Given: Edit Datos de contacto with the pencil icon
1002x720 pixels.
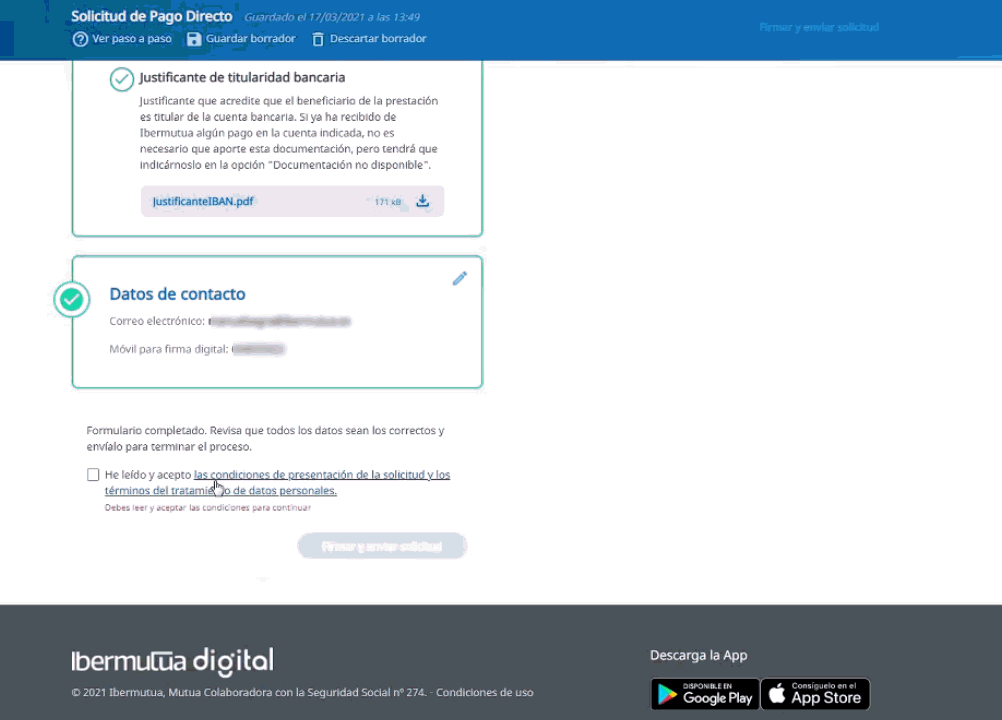Looking at the screenshot, I should tap(459, 279).
